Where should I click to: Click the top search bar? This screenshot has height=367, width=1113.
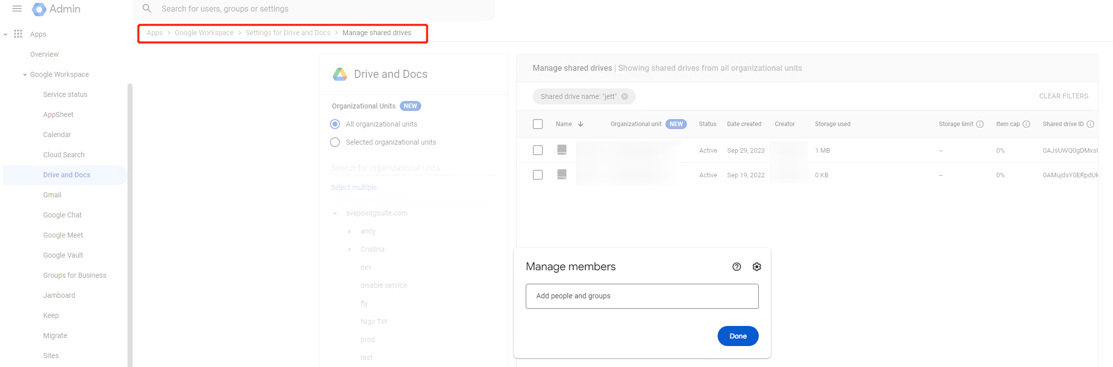pyautogui.click(x=314, y=9)
